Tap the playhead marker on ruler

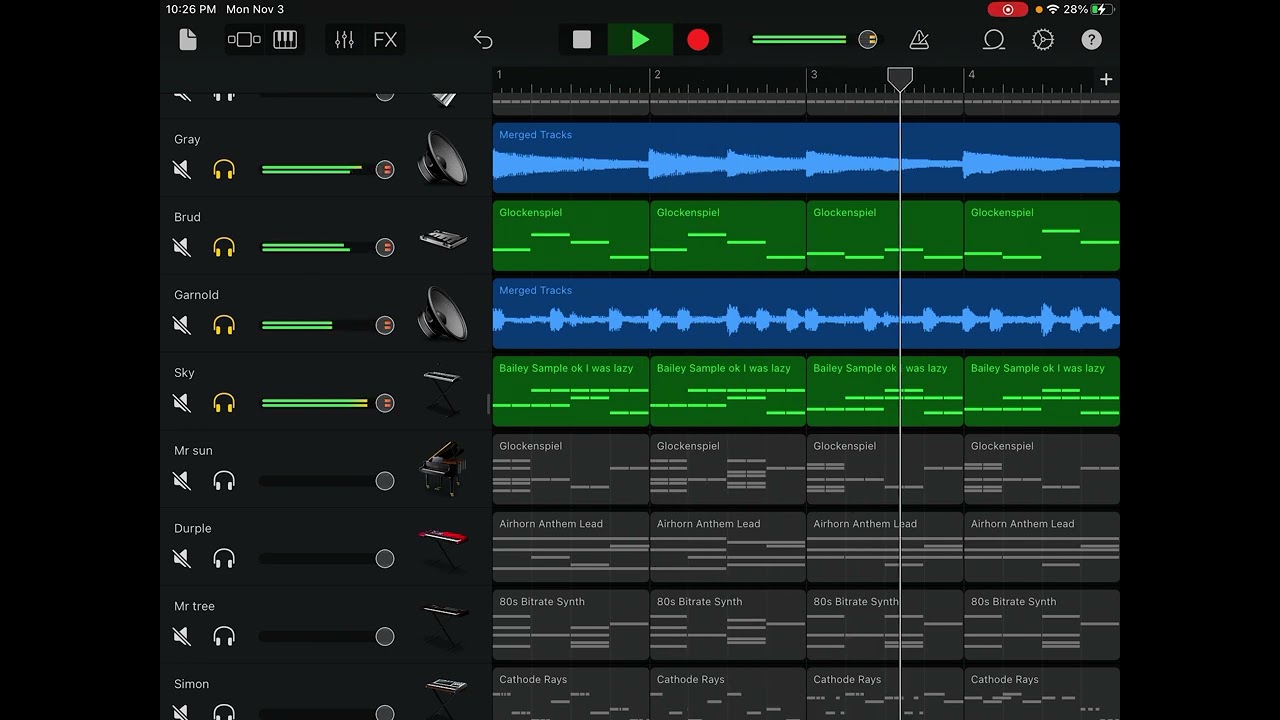click(x=900, y=79)
